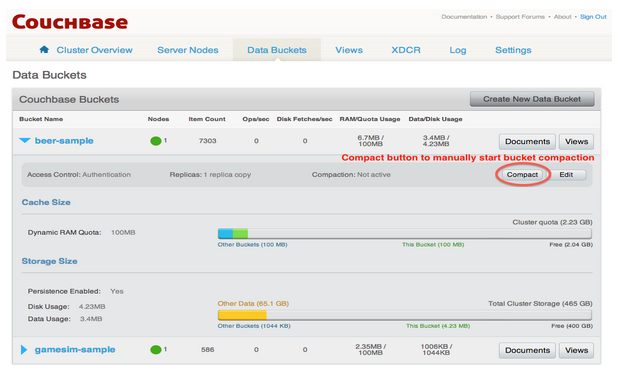Click the 2.35MB / 100MB RAM usage value
618x371 pixels.
(370, 350)
